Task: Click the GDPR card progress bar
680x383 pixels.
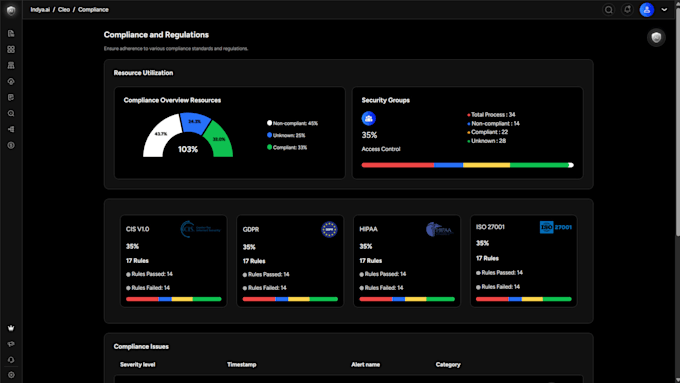Action: click(290, 299)
